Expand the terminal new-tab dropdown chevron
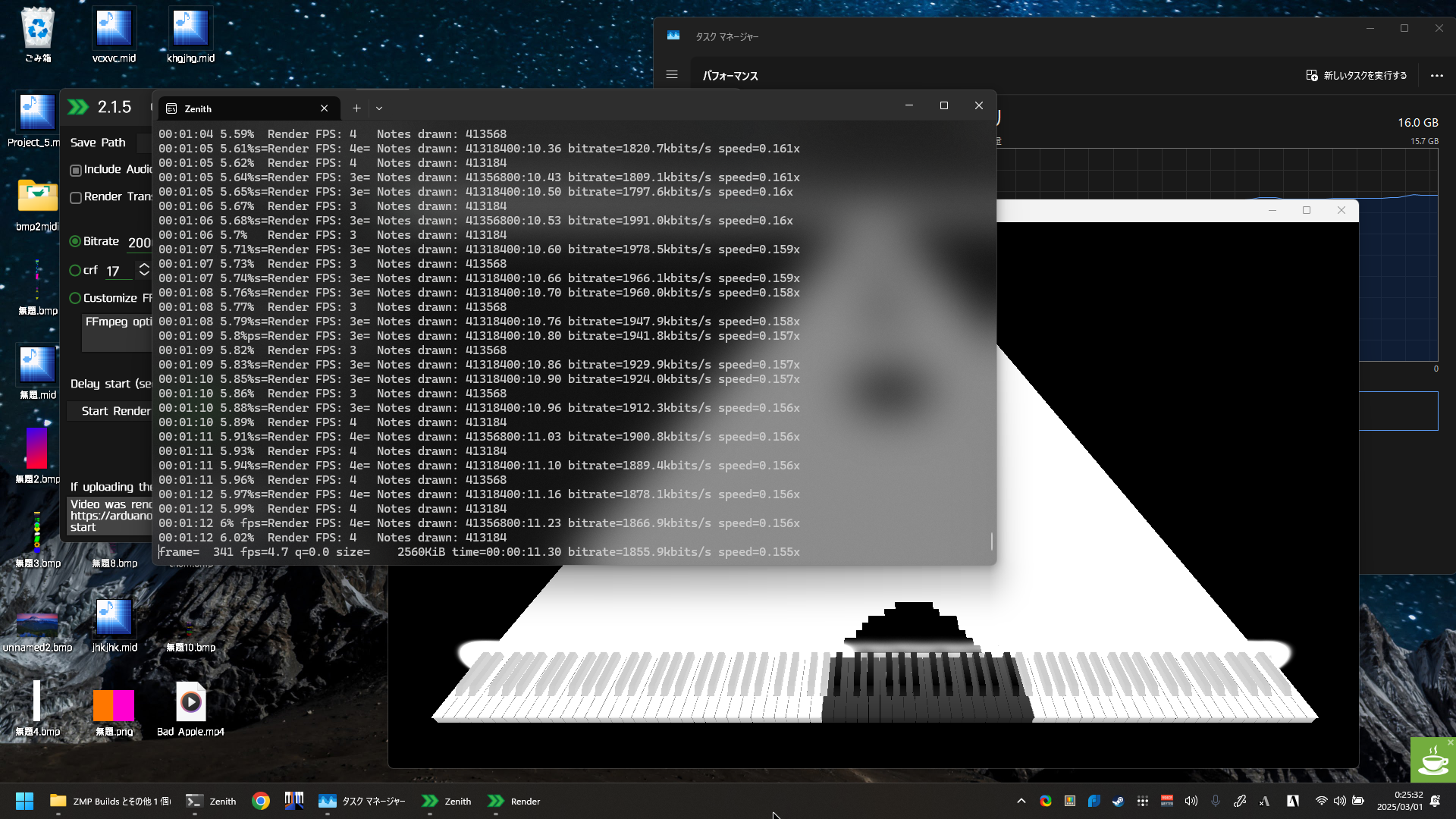 coord(379,108)
